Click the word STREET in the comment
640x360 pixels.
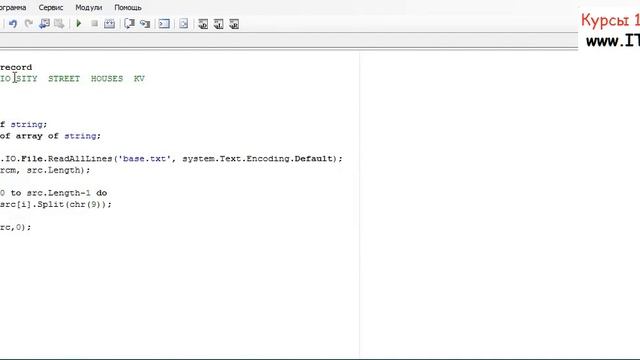(64, 78)
